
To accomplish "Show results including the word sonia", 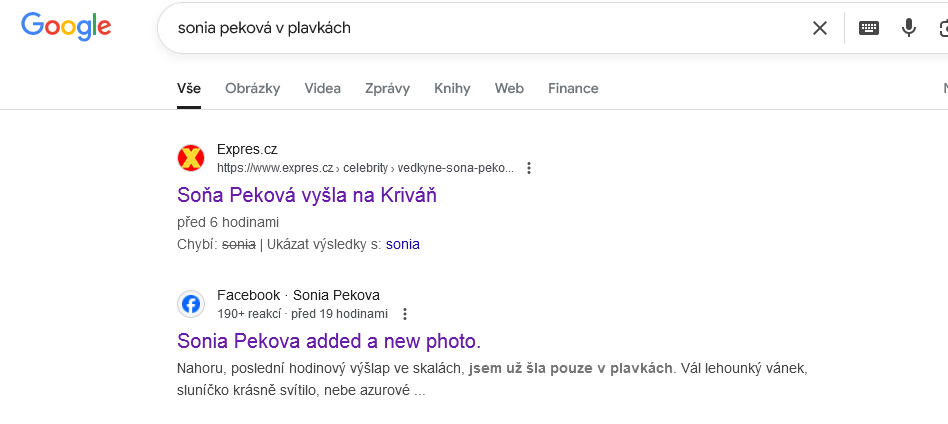I will click(403, 244).
